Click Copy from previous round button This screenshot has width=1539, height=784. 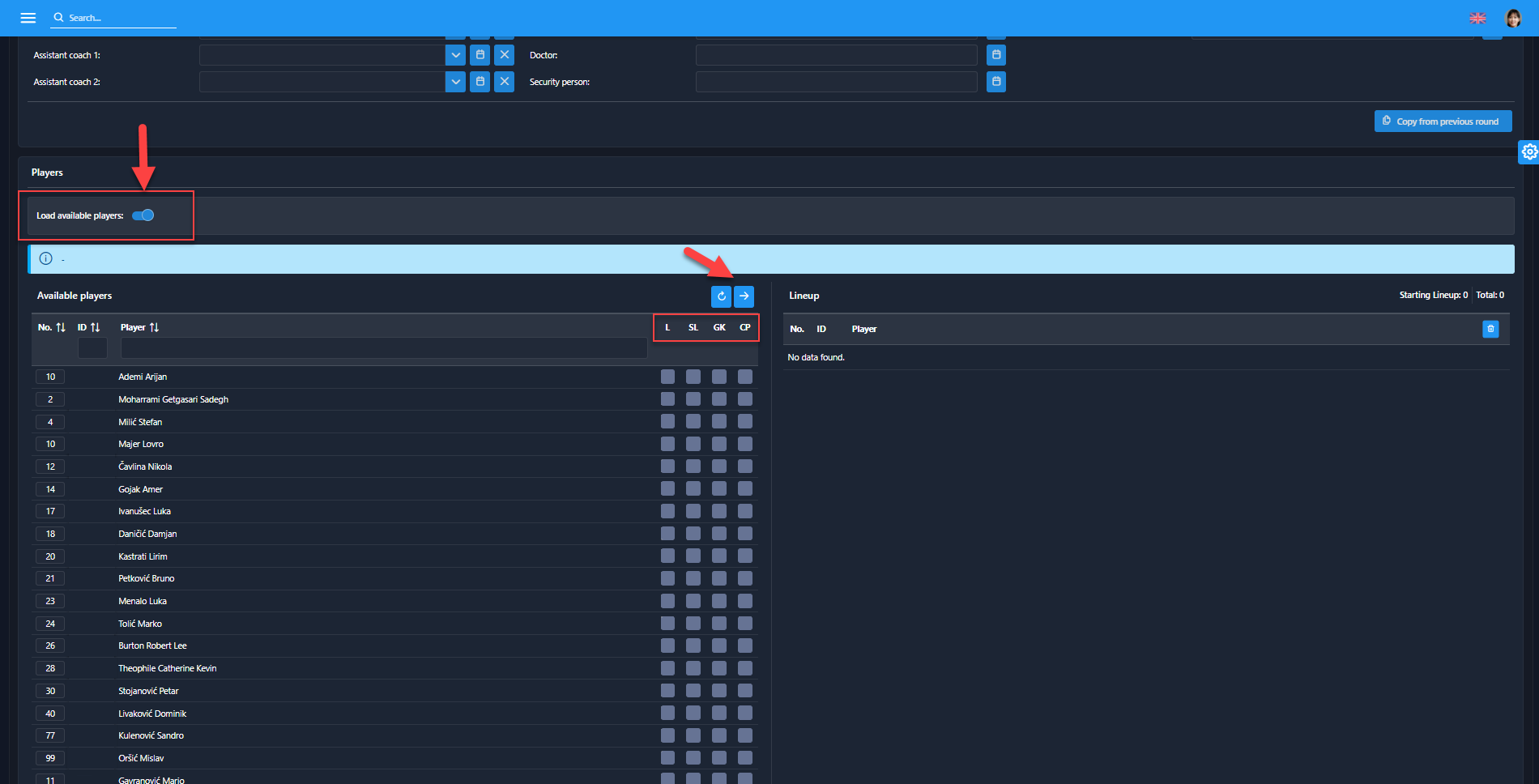tap(1443, 121)
